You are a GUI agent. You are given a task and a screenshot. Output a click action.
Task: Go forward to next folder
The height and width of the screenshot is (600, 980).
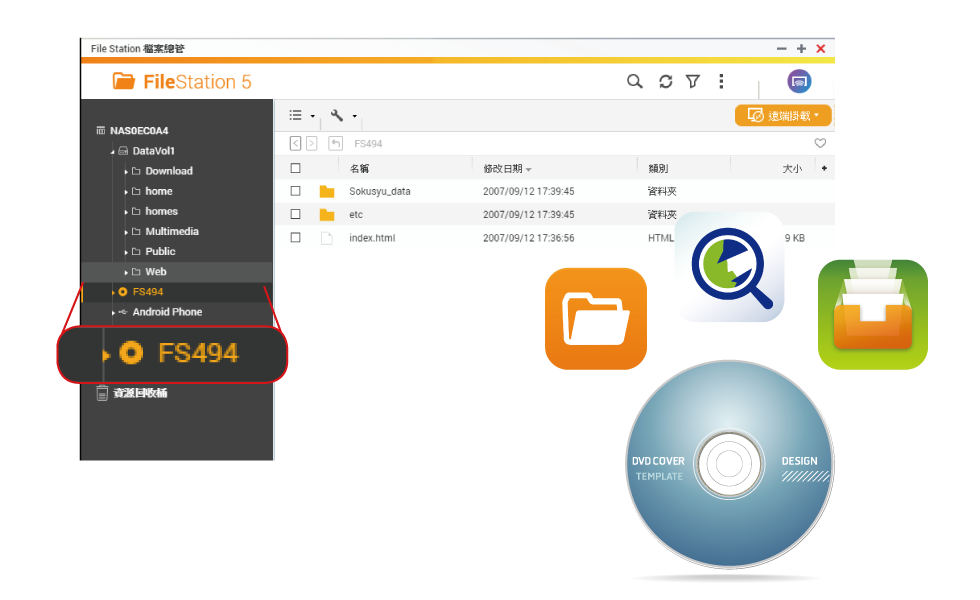tap(311, 143)
